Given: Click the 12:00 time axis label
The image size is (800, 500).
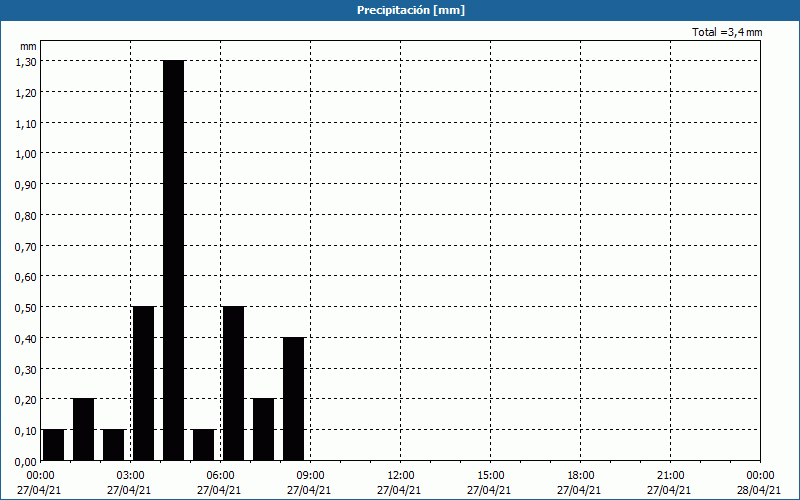Looking at the screenshot, I should tap(401, 476).
